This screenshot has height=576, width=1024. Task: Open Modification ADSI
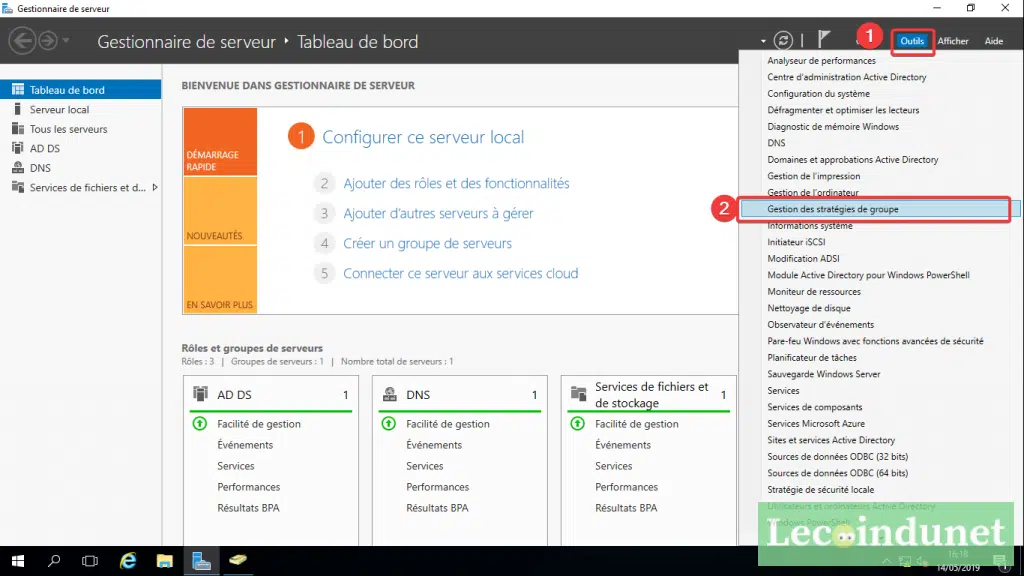pyautogui.click(x=803, y=259)
